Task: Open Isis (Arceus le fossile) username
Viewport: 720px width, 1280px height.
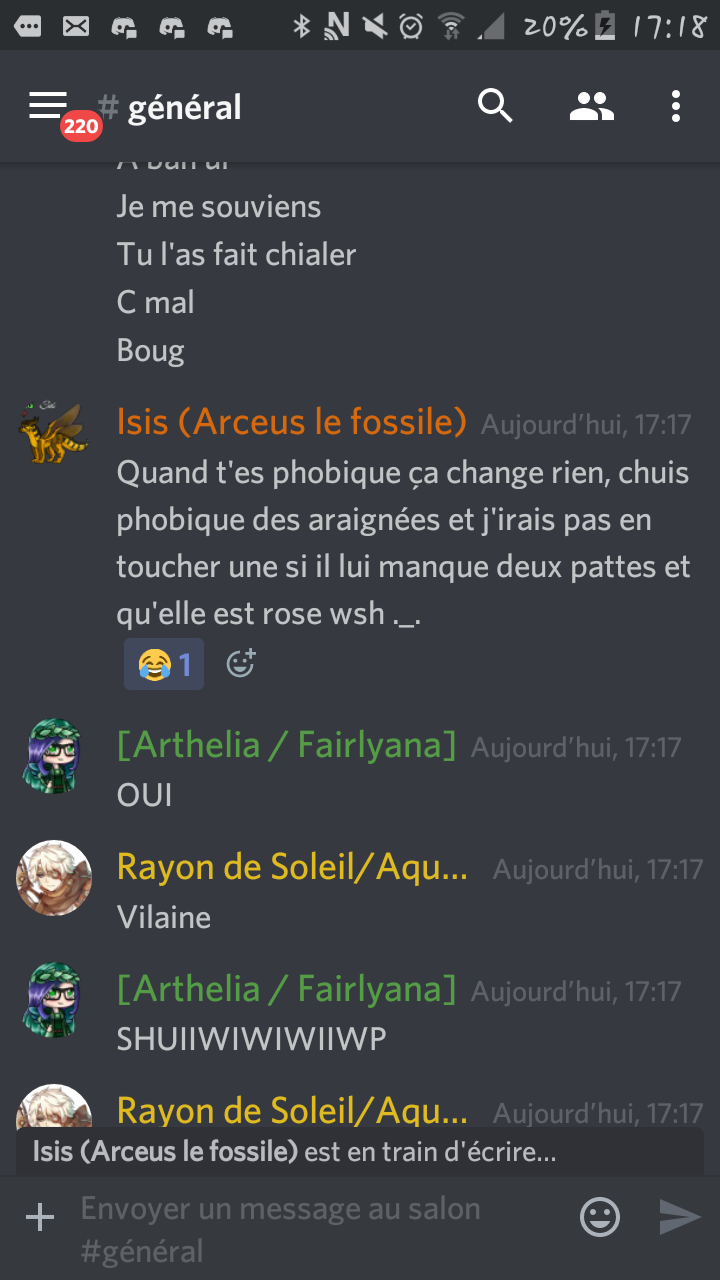Action: click(292, 423)
